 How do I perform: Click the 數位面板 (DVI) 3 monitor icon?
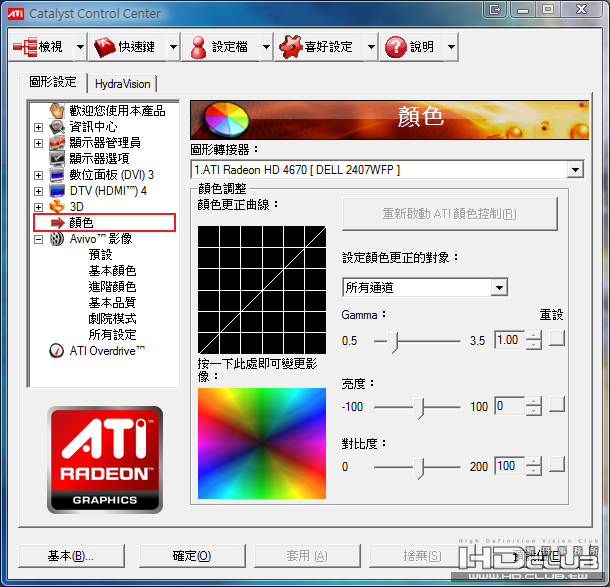coord(57,175)
